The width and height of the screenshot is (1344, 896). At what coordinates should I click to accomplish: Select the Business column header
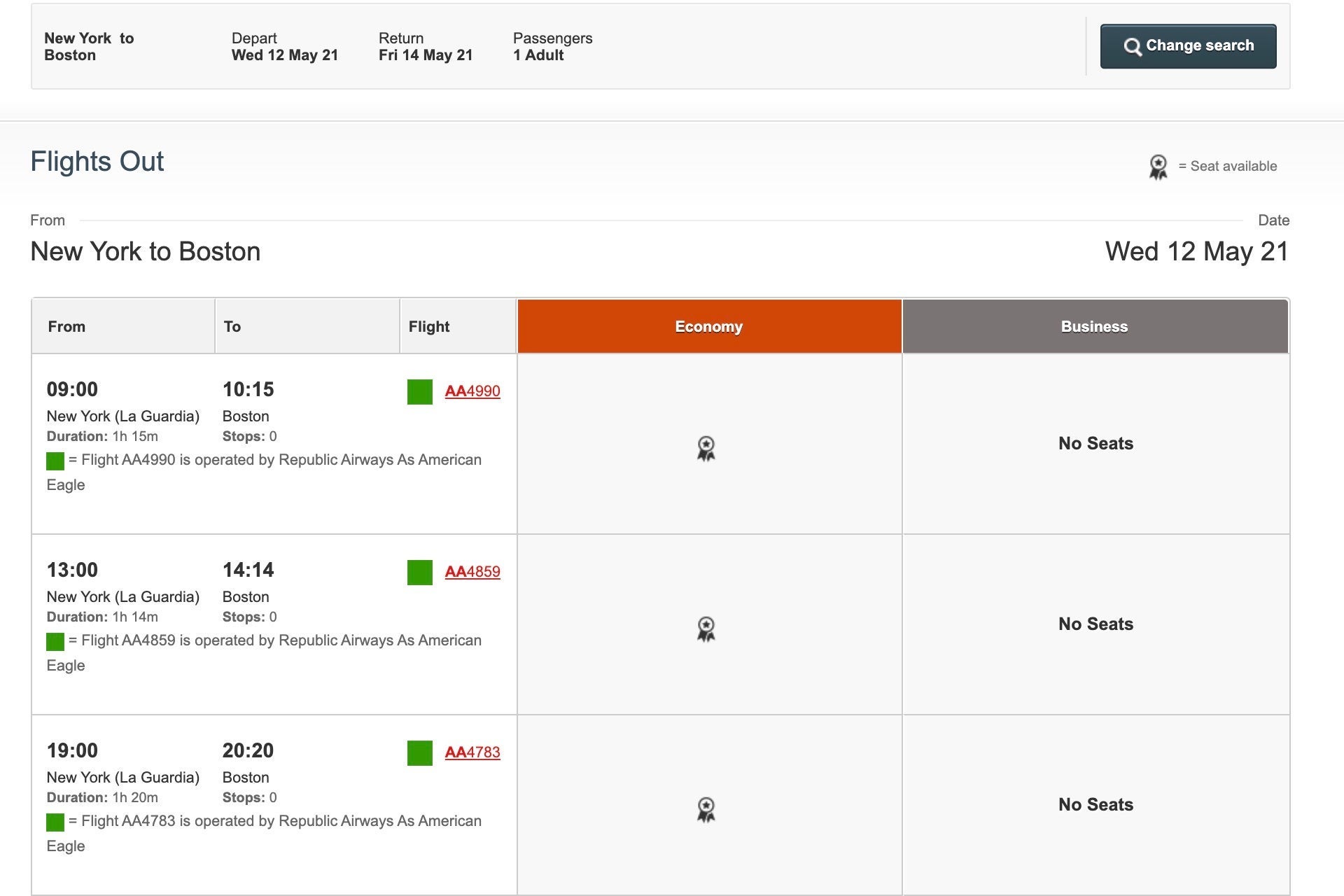(x=1094, y=327)
